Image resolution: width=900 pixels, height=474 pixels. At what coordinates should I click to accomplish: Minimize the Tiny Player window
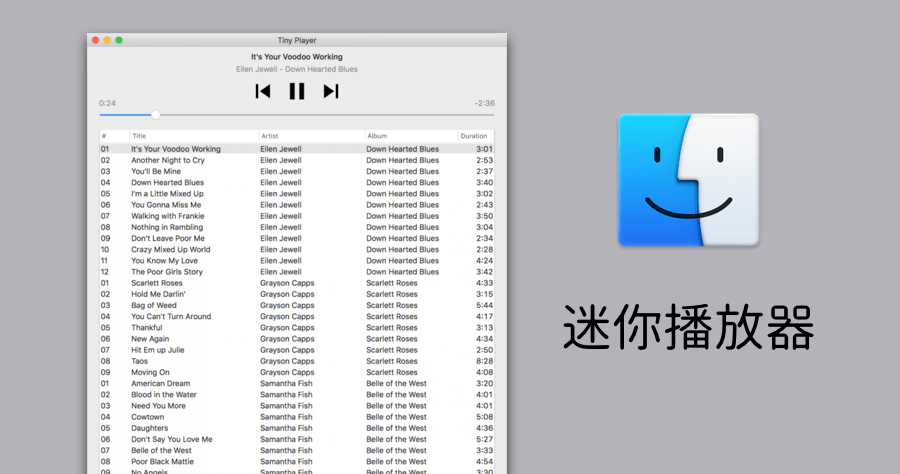[107, 40]
